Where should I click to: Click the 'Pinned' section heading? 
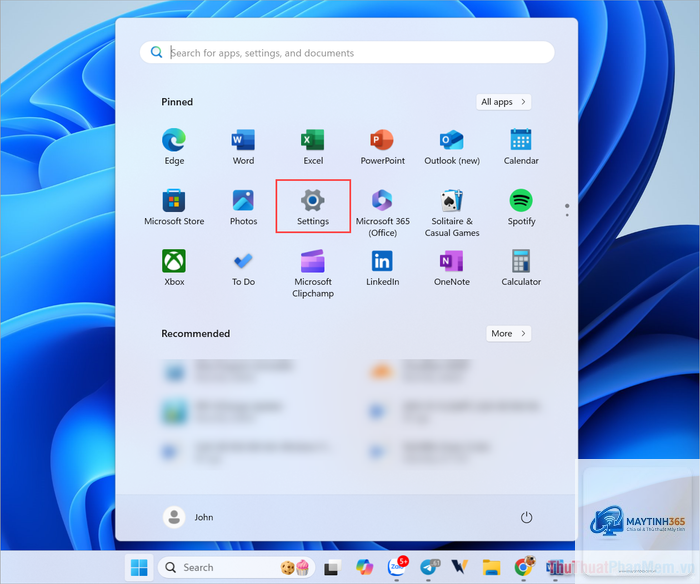point(177,102)
